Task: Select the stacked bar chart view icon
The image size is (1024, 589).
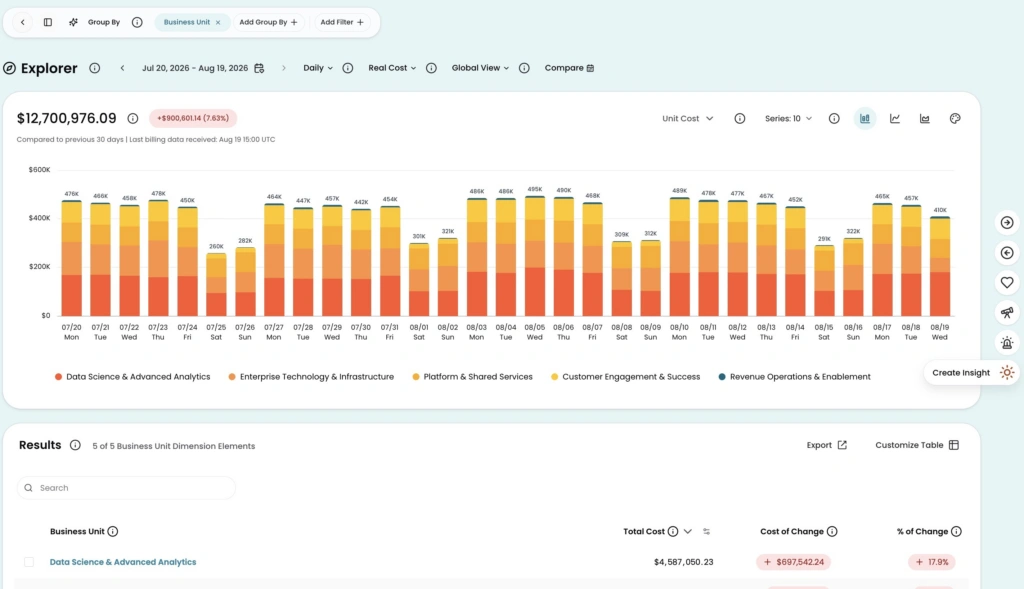Action: pos(865,119)
